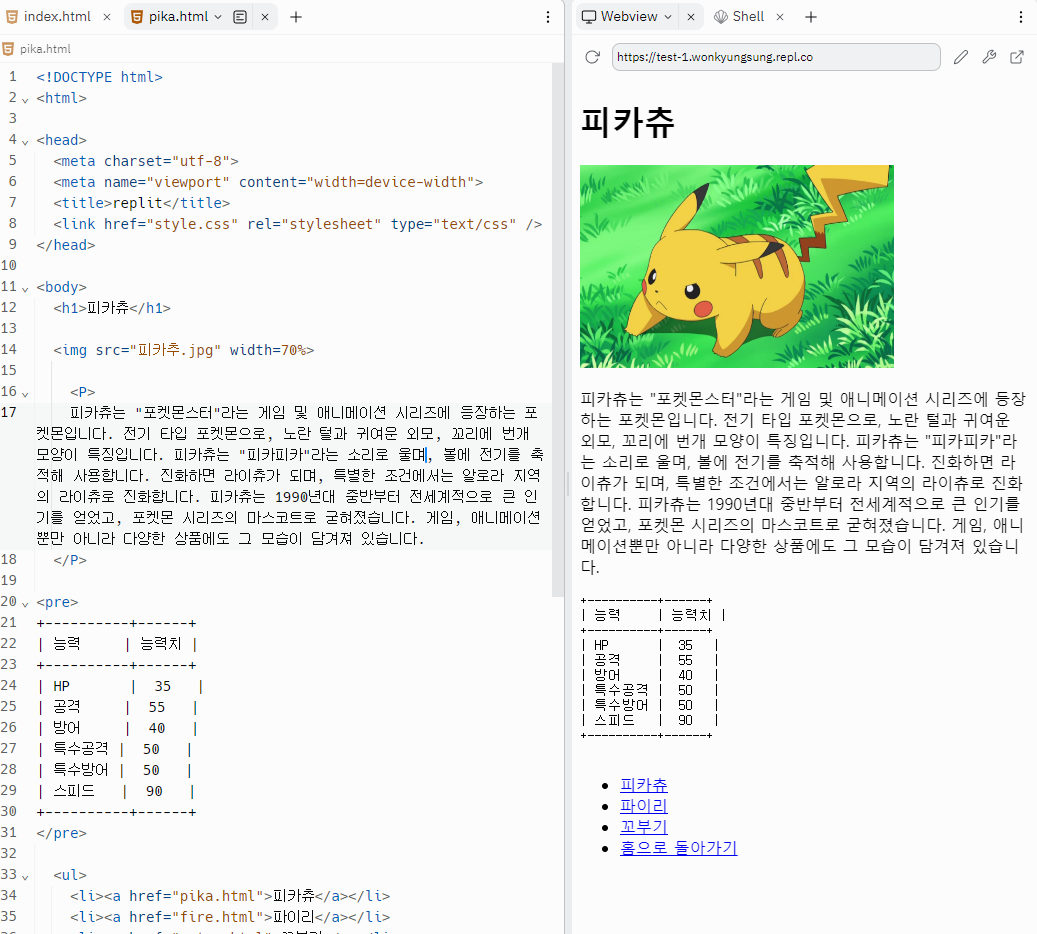This screenshot has width=1037, height=934.
Task: Close the Webview tab
Action: pyautogui.click(x=690, y=17)
